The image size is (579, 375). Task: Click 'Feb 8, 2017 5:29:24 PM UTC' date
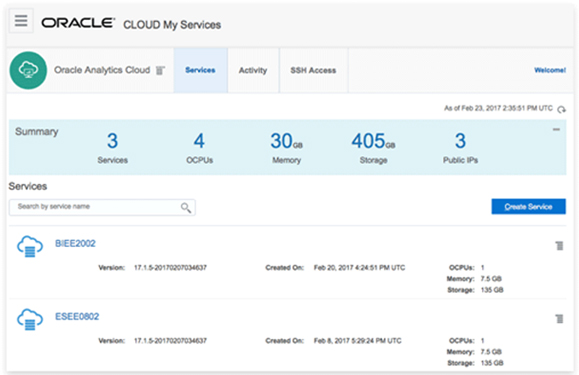point(357,340)
